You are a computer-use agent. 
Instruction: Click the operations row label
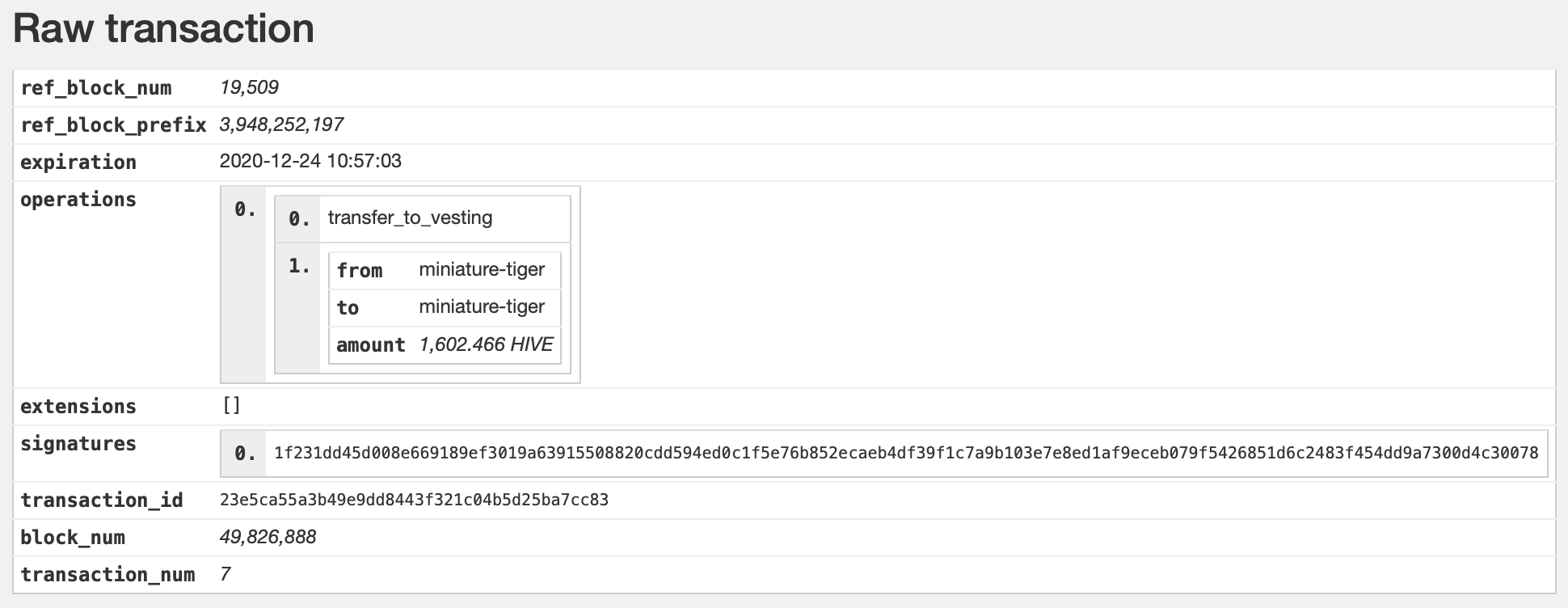78,200
